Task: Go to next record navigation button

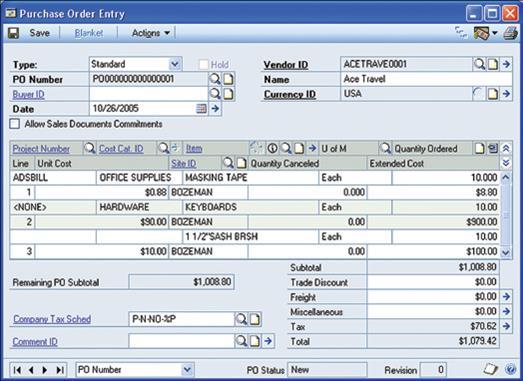Action: pyautogui.click(x=45, y=370)
